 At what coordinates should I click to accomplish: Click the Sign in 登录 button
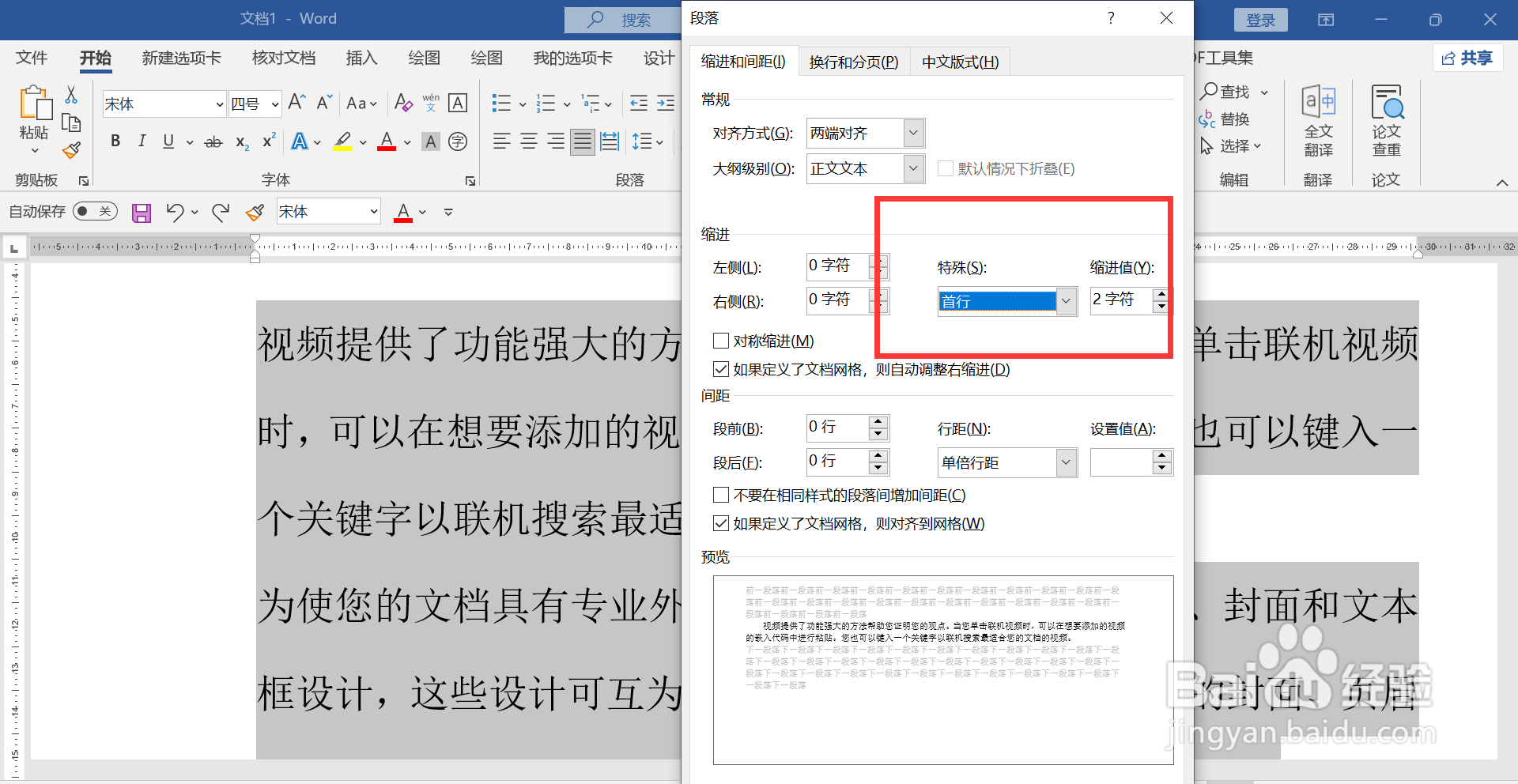coord(1260,20)
